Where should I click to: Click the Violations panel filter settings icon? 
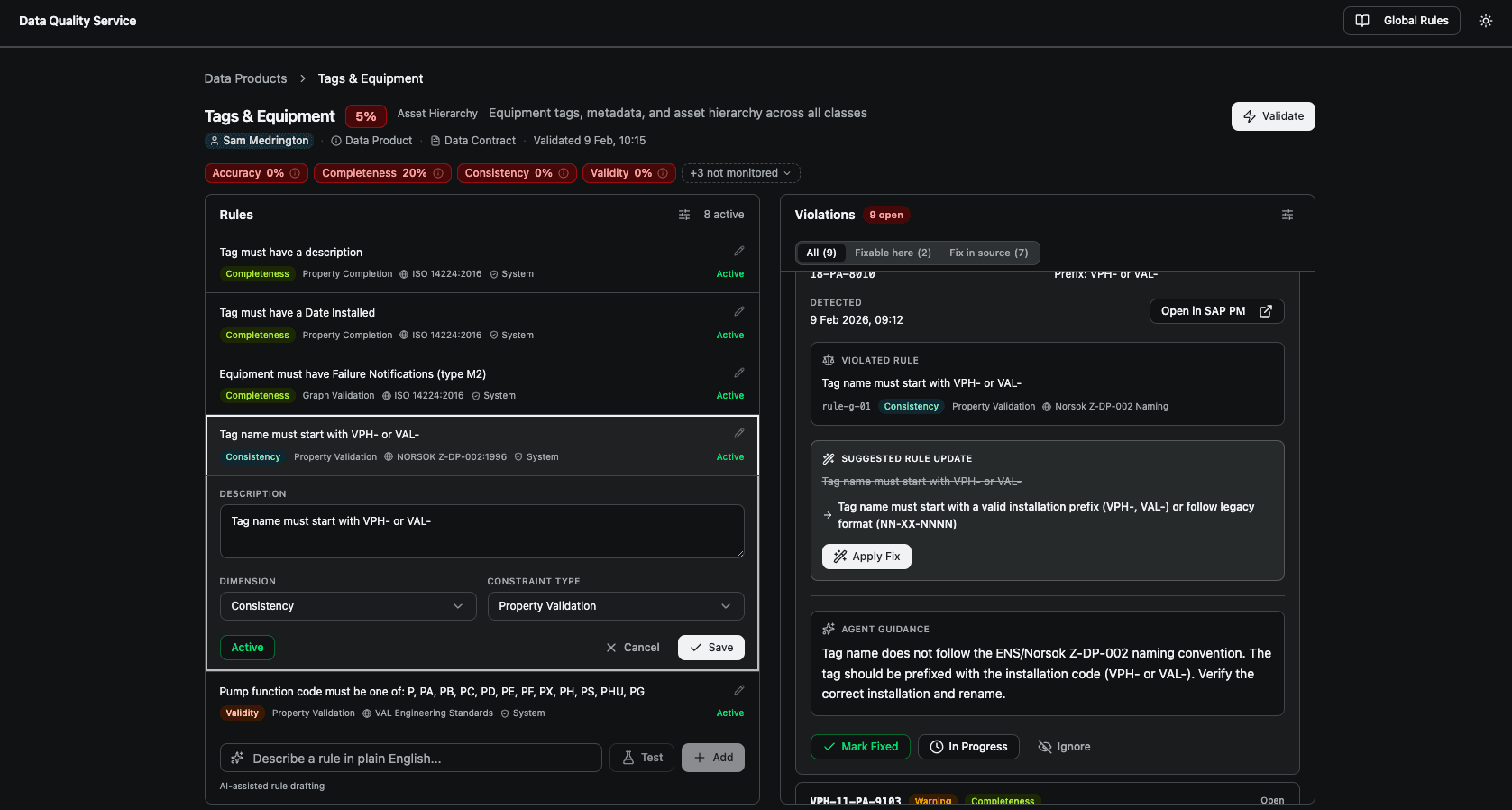point(1287,215)
